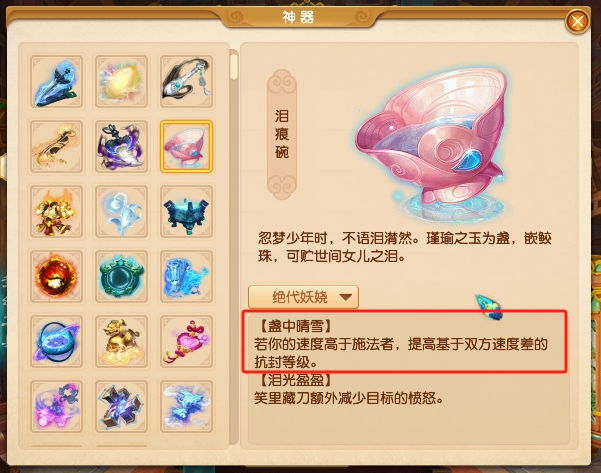This screenshot has width=601, height=473.
Task: Pick the highlighted pink bowl artifact
Action: (186, 146)
